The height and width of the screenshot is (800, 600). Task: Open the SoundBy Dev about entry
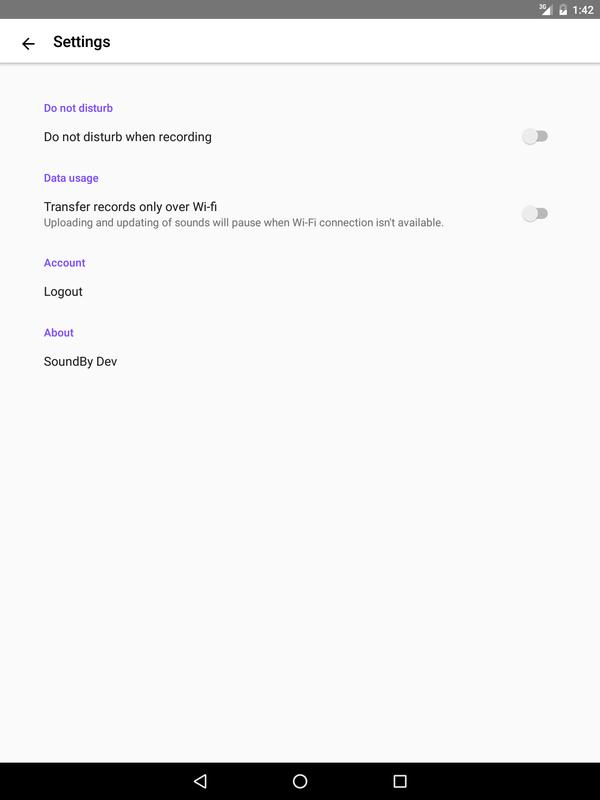(81, 361)
